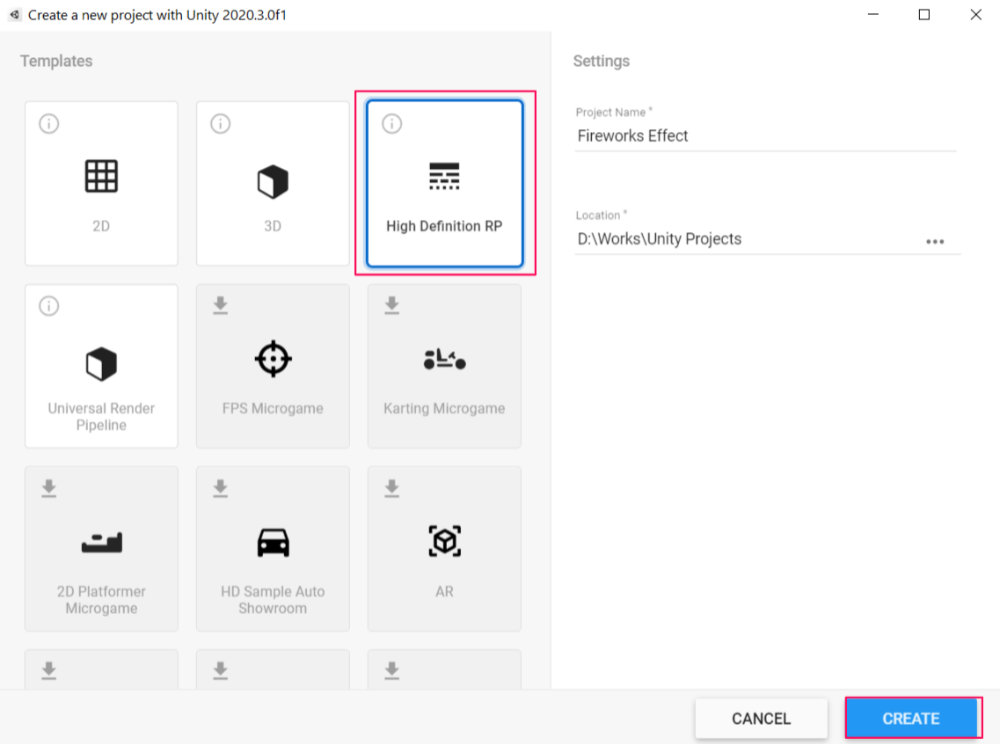Screen dimensions: 1000x744
Task: Click download icon below 2D Platformer Microgame
Action: [49, 671]
